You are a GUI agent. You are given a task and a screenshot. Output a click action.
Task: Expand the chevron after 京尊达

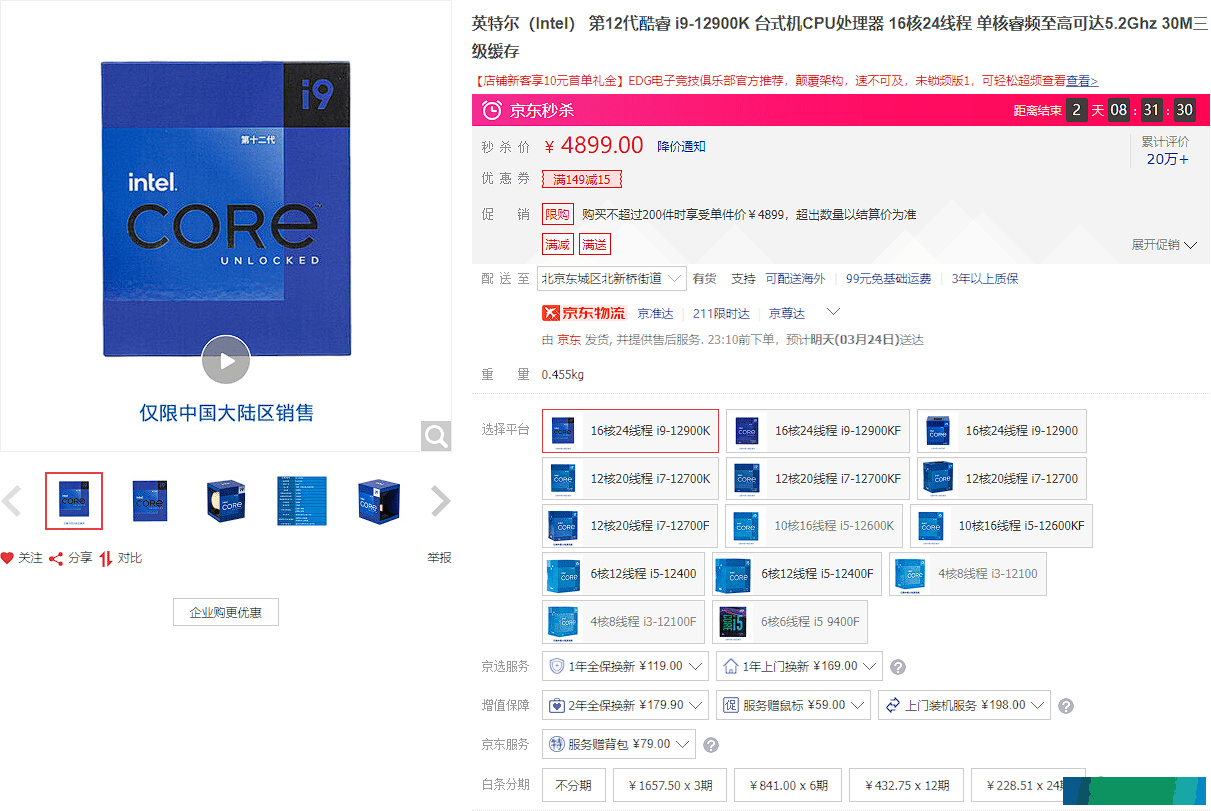(833, 312)
